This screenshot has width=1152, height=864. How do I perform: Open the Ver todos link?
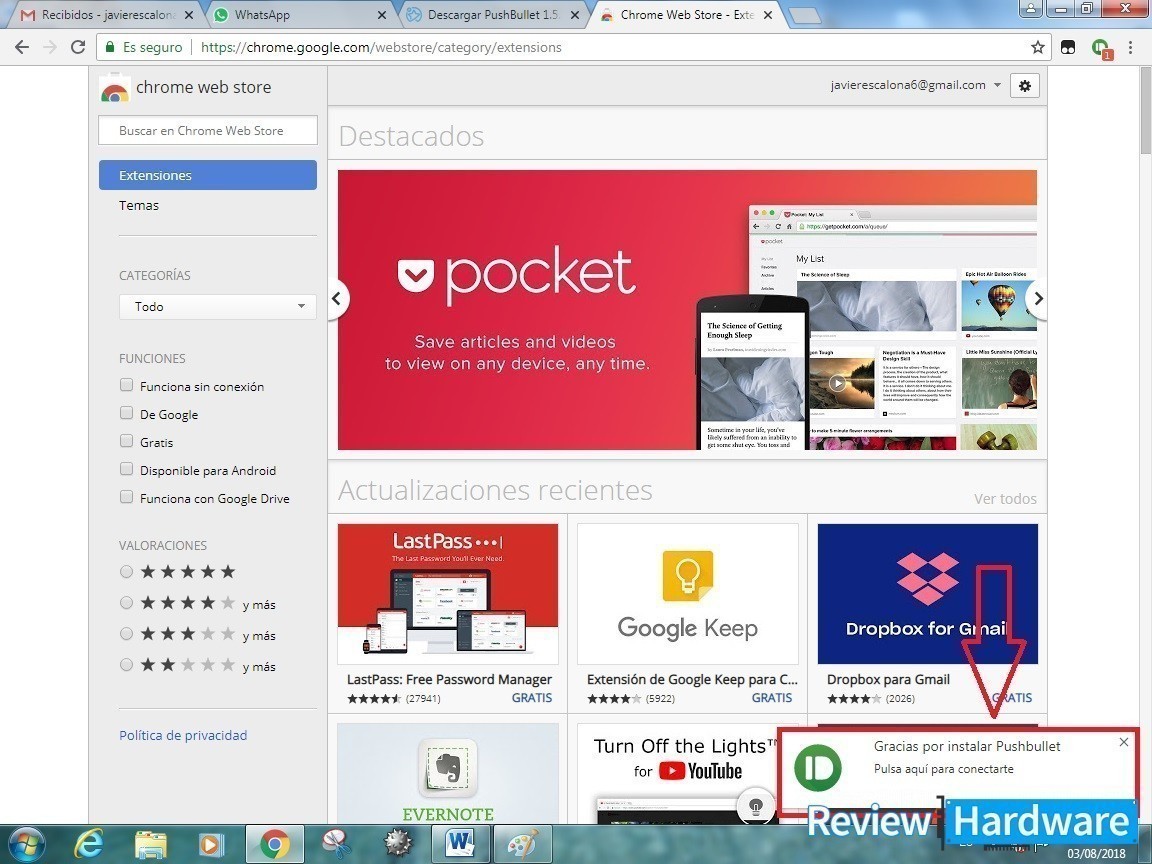click(1005, 499)
